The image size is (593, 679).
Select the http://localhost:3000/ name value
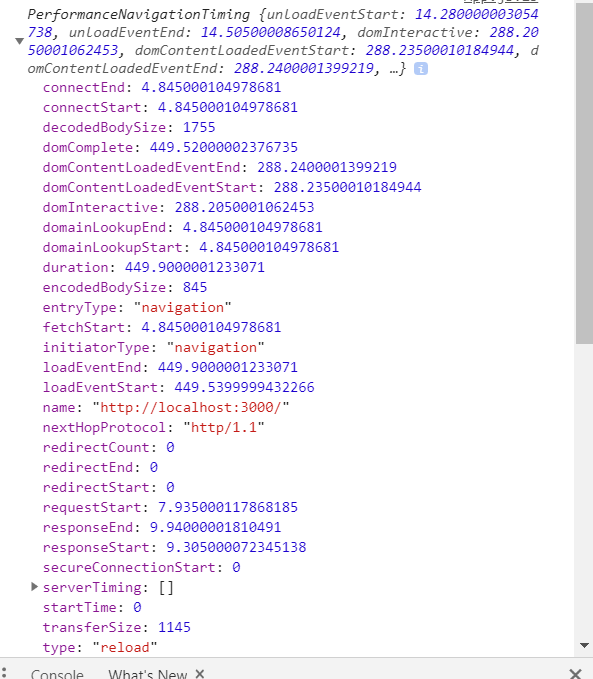click(191, 407)
